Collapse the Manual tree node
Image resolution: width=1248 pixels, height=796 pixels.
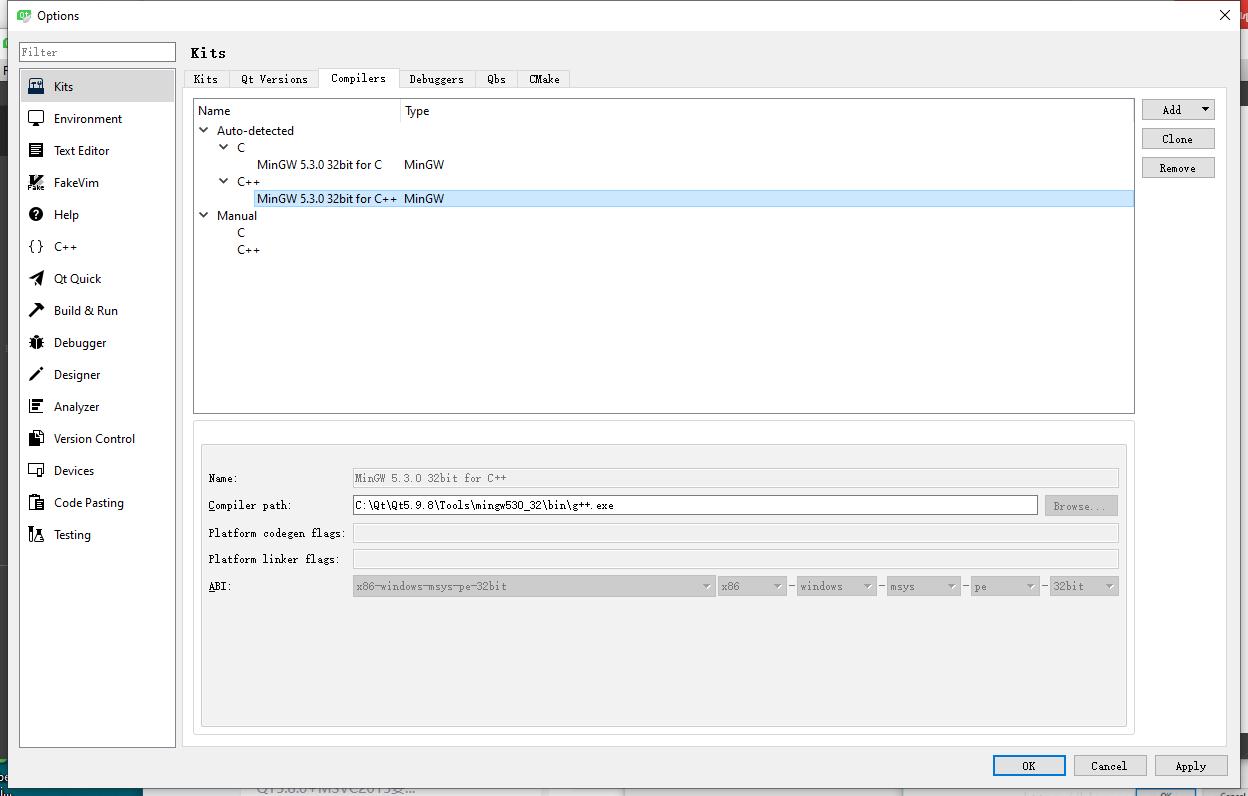[204, 216]
